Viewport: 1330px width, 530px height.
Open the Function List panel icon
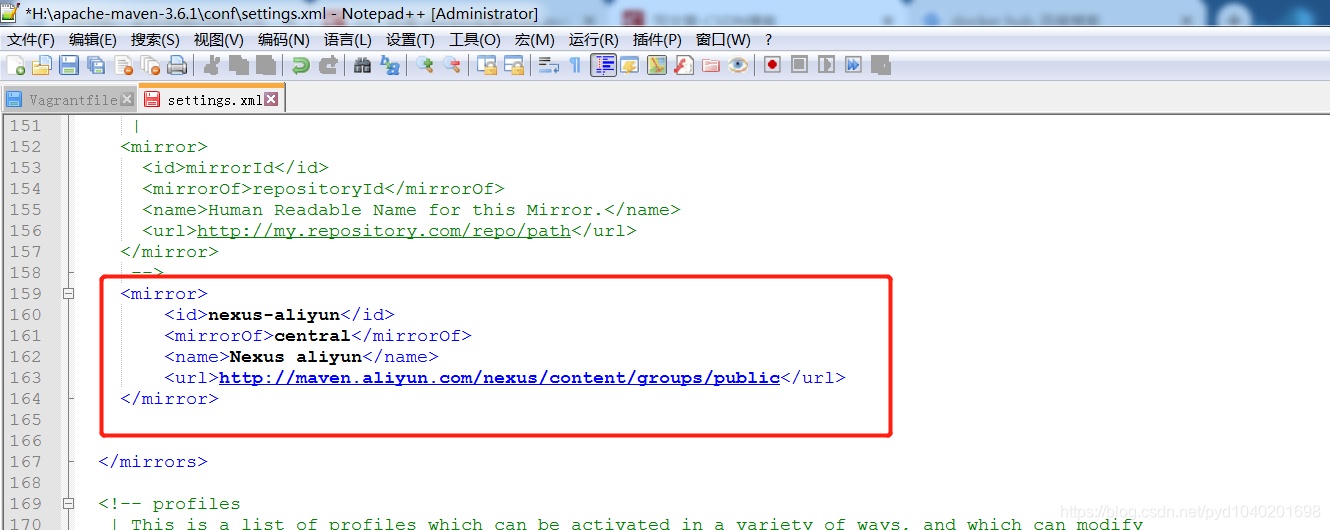pos(684,65)
